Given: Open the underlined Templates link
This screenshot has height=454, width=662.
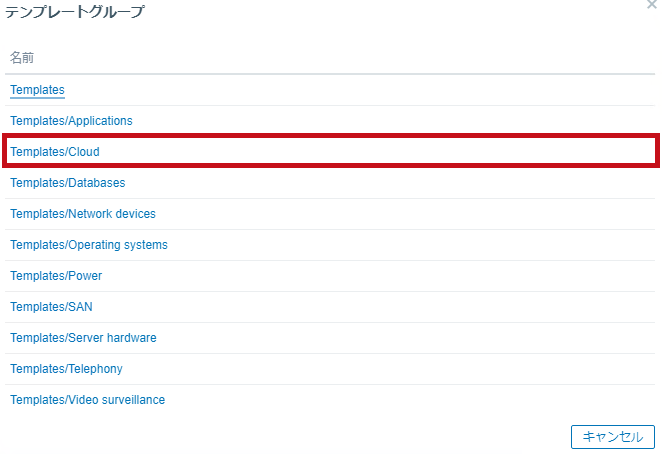Looking at the screenshot, I should 37,90.
